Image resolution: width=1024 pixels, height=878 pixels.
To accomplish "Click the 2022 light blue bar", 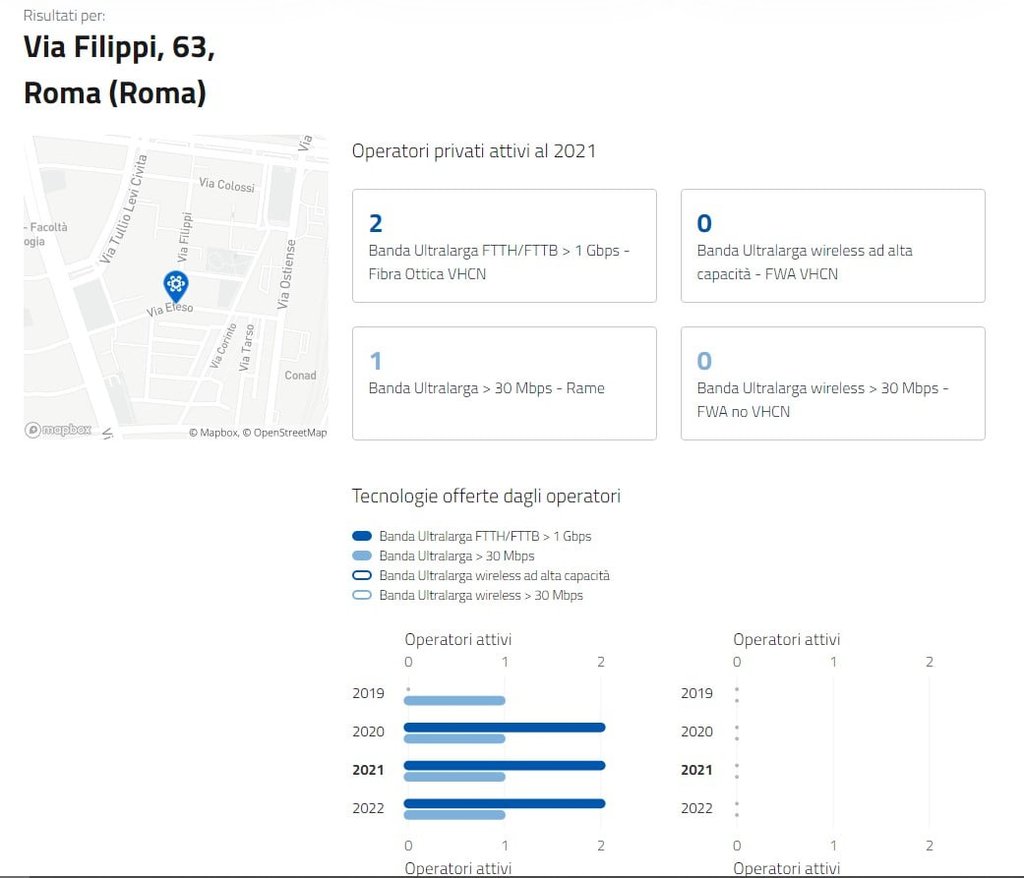I will 455,815.
